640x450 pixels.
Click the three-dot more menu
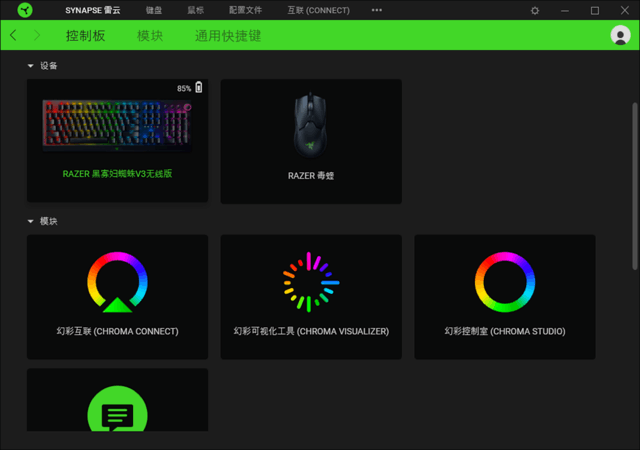pos(377,10)
